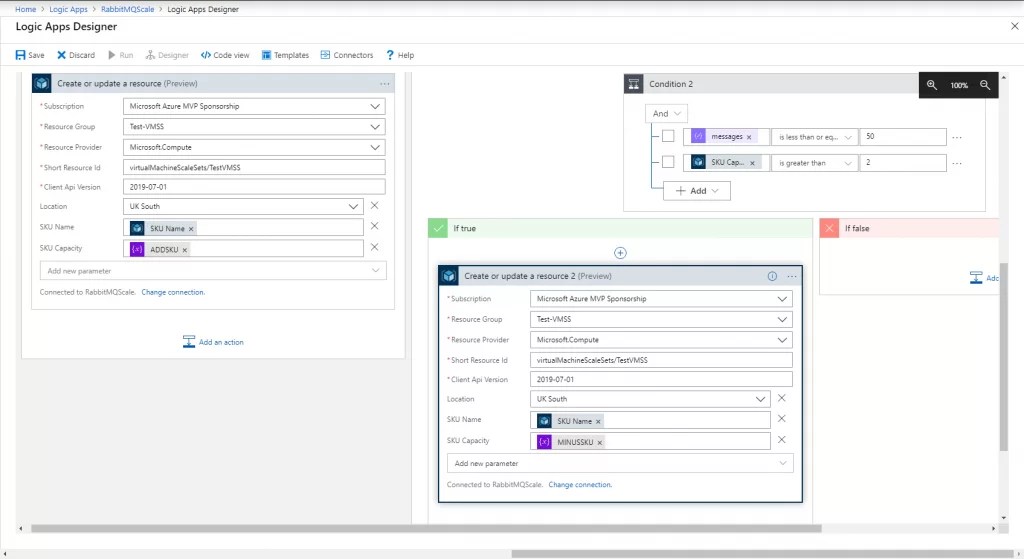Discard changes in the designer
Screen dimensions: 1024x559
coord(76,55)
